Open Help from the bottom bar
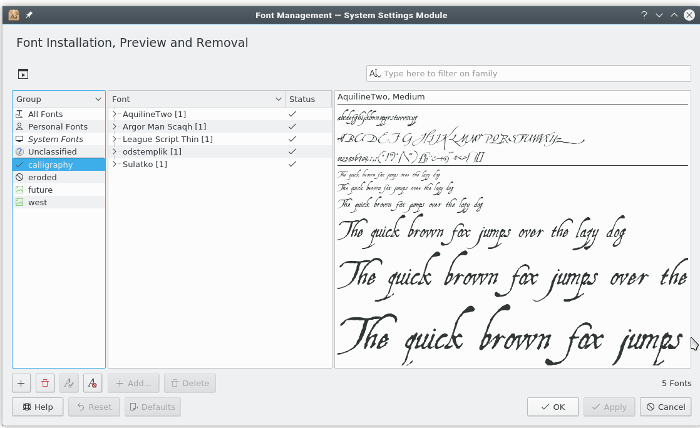Image resolution: width=700 pixels, height=428 pixels. [x=36, y=407]
